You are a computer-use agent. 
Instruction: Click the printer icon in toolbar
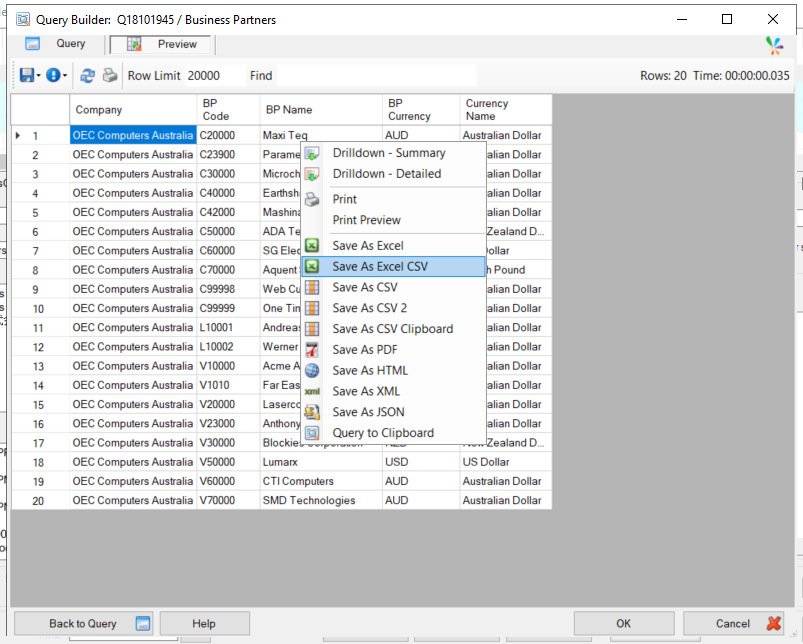(x=110, y=76)
